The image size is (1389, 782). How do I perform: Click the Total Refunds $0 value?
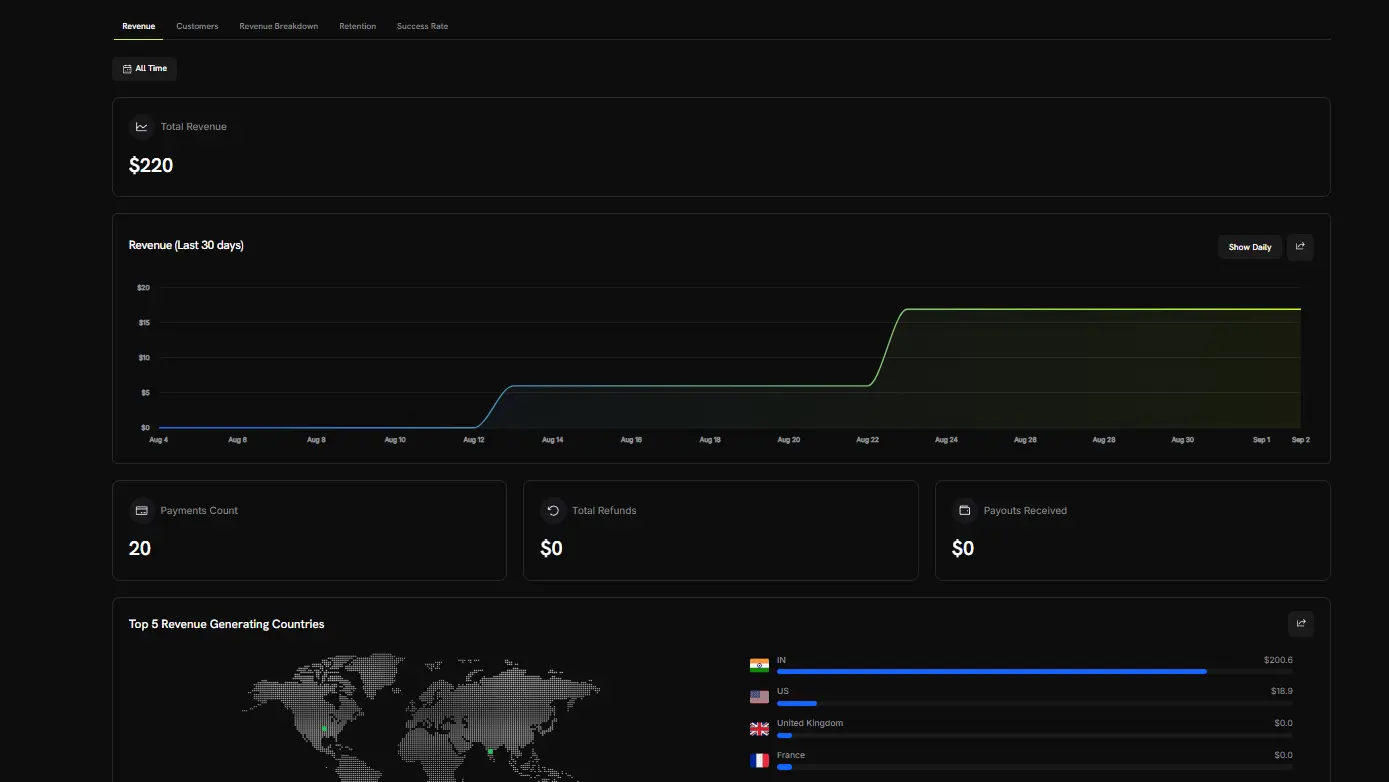pos(551,548)
